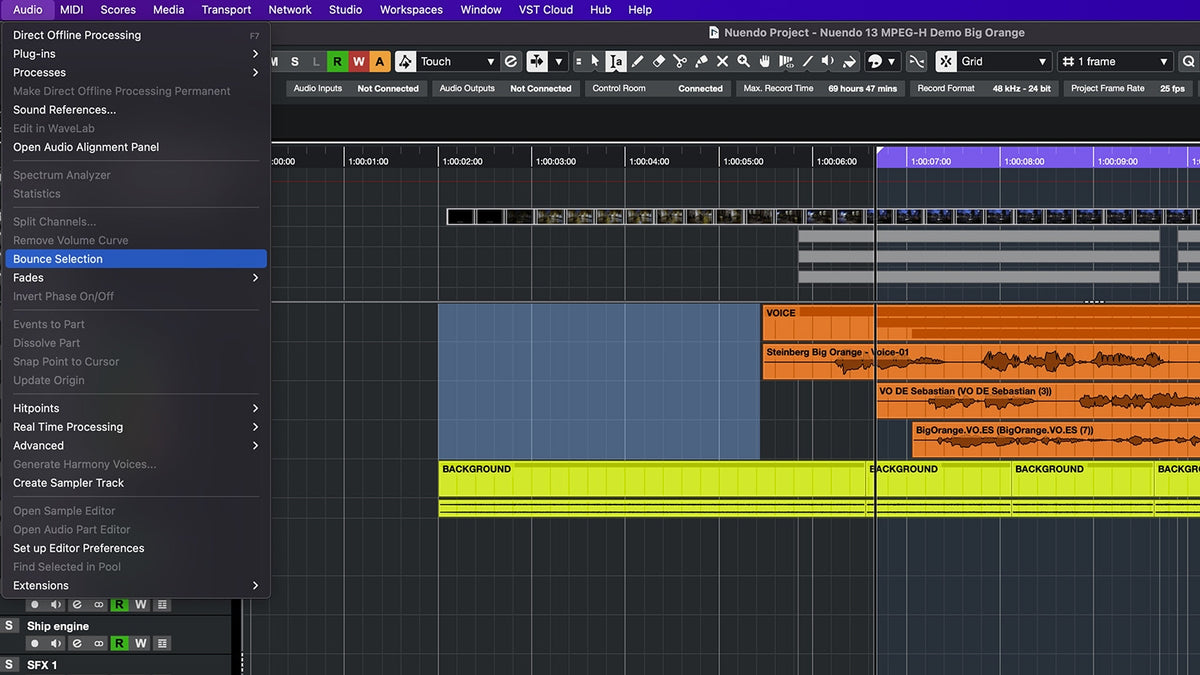The image size is (1200, 675).
Task: Choose Set up Editor Preferences
Action: point(136,548)
